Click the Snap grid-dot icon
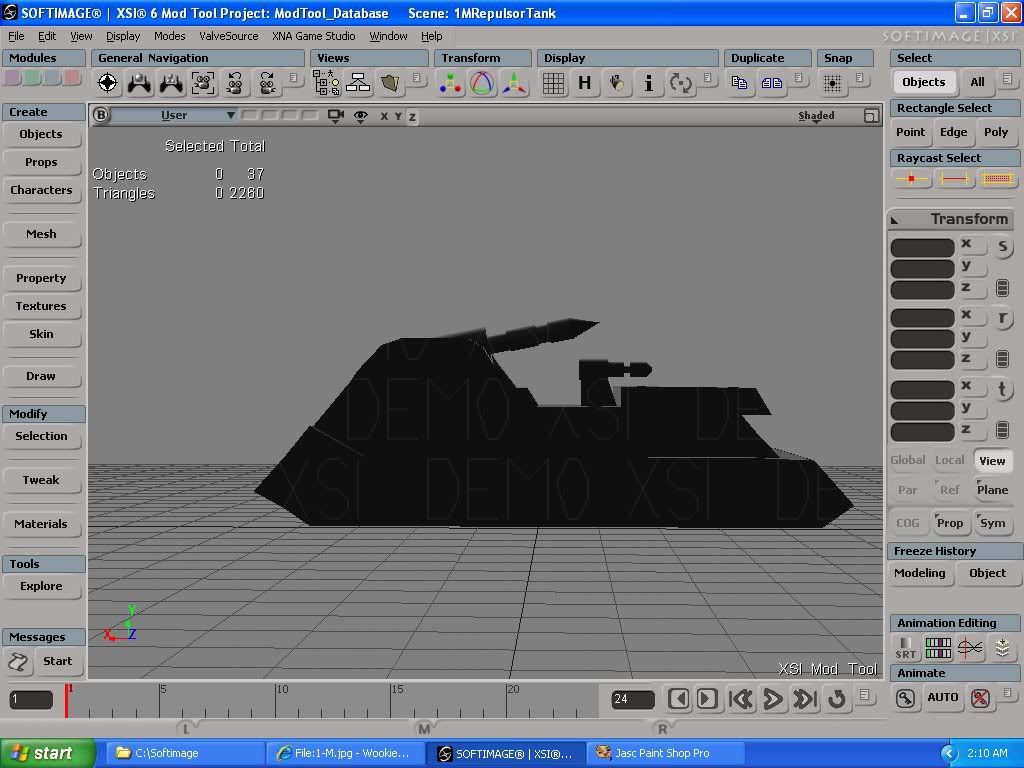 (832, 83)
